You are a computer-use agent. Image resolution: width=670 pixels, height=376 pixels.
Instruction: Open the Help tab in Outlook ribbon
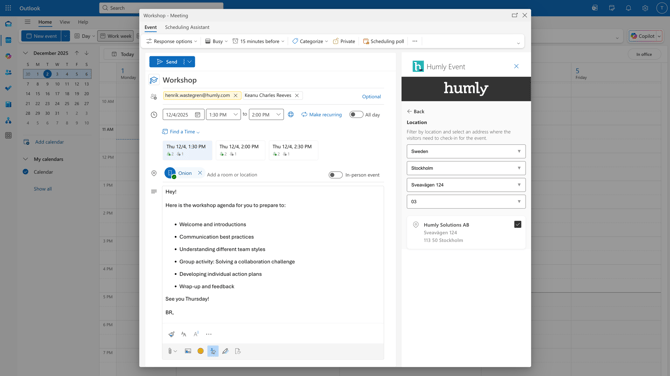point(83,22)
